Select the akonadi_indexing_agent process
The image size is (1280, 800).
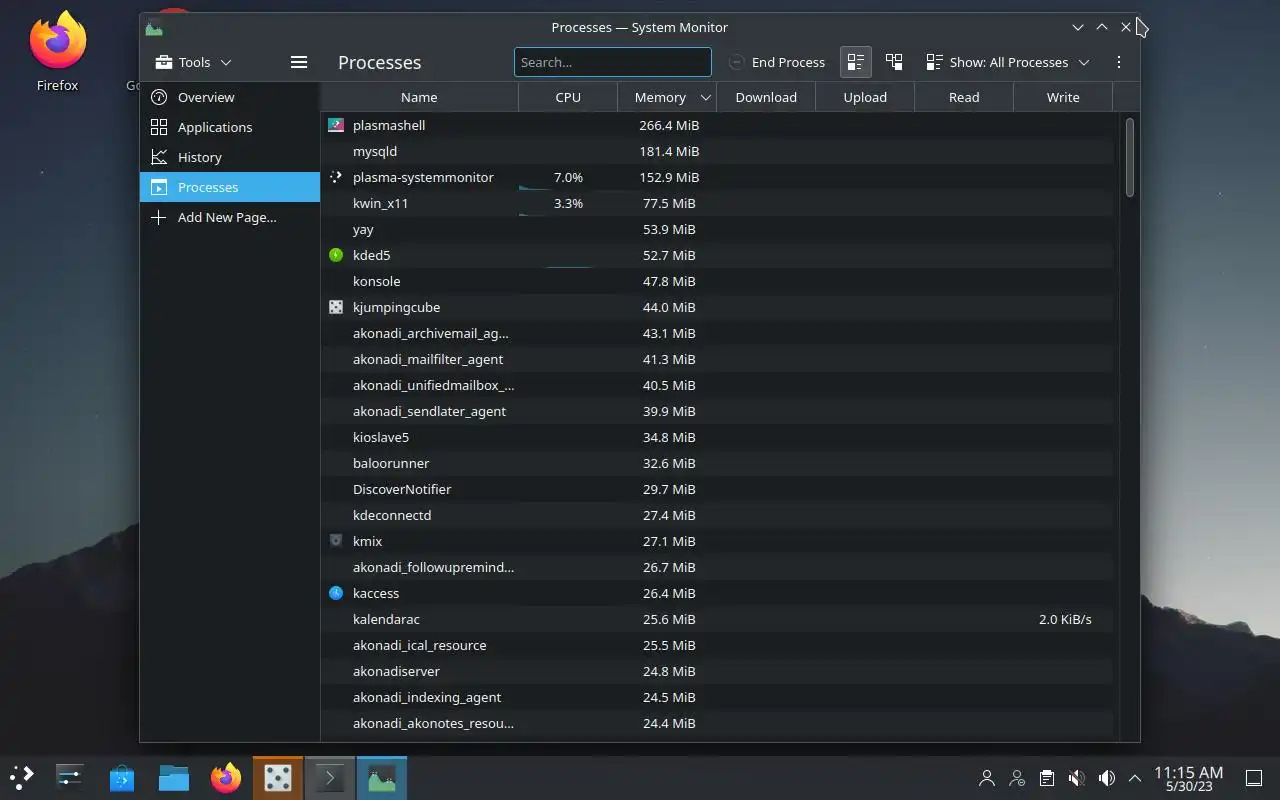pyautogui.click(x=717, y=697)
